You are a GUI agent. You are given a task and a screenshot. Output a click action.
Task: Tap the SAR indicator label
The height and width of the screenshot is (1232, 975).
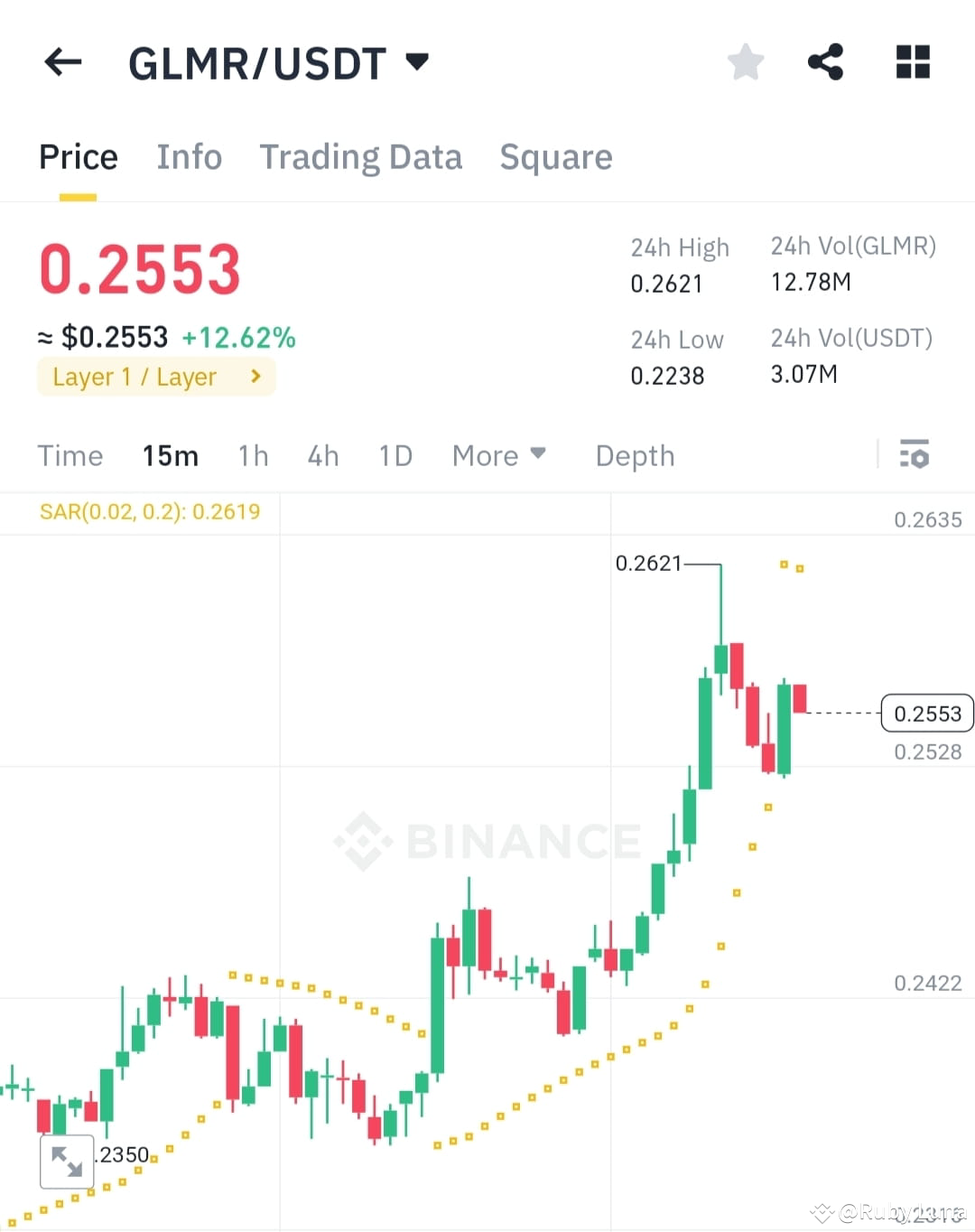pyautogui.click(x=149, y=511)
